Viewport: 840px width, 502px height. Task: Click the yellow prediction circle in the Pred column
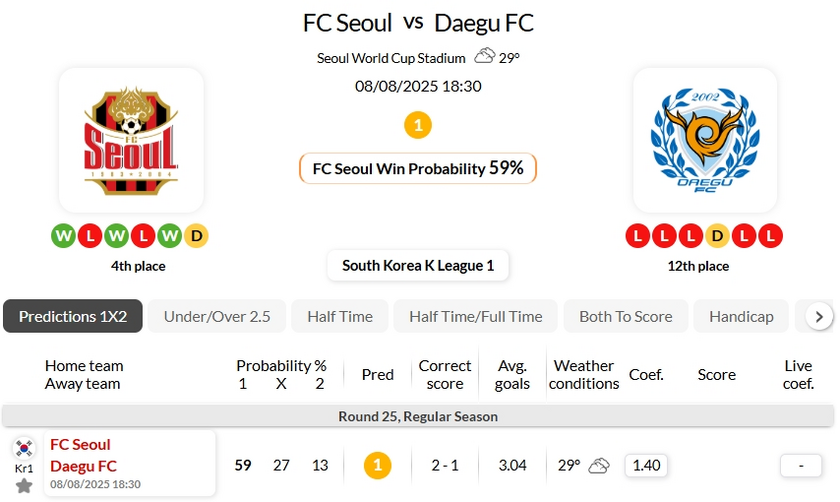377,465
